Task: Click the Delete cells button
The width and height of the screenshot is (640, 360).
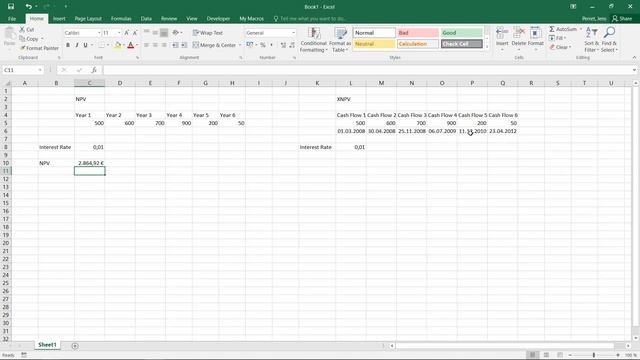Action: [x=519, y=38]
